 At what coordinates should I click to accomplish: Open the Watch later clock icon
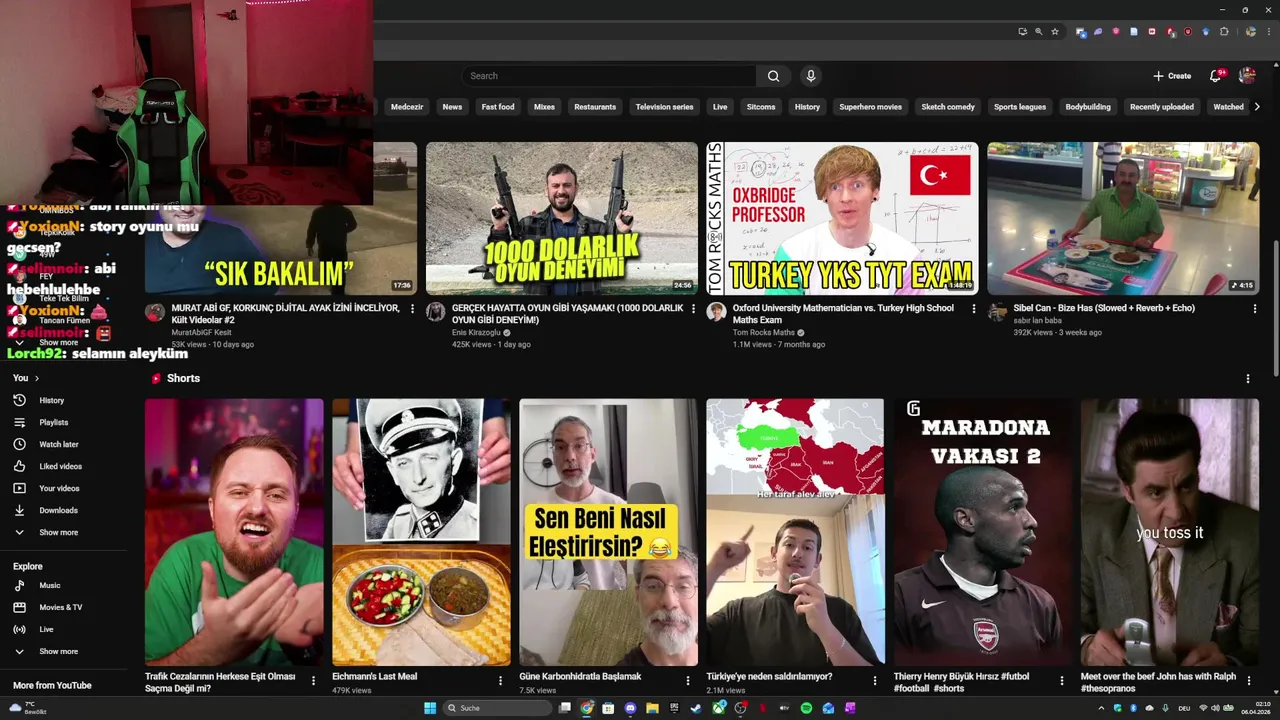coord(19,444)
